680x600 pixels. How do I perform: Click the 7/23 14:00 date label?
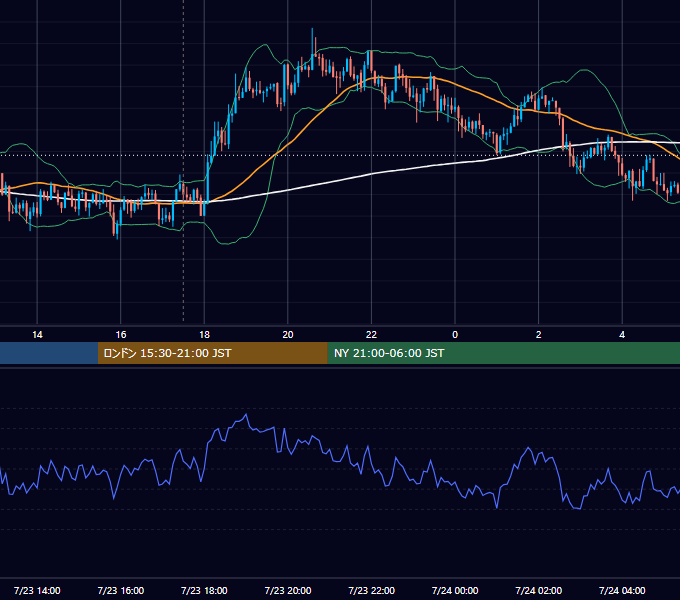pos(37,590)
